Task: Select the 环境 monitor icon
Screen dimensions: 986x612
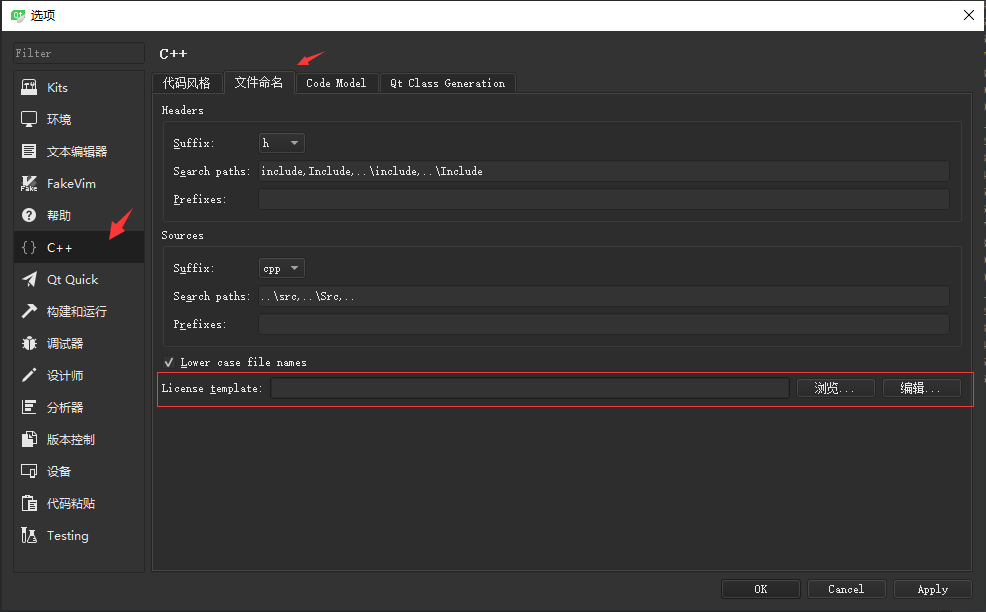Action: click(x=29, y=119)
